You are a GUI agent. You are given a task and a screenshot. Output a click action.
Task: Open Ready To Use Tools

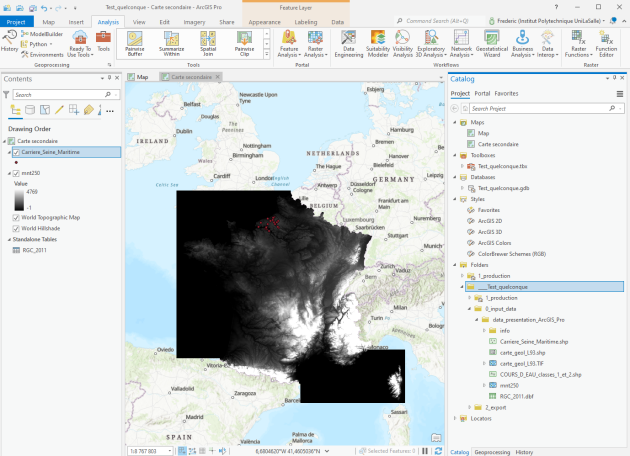tap(80, 44)
